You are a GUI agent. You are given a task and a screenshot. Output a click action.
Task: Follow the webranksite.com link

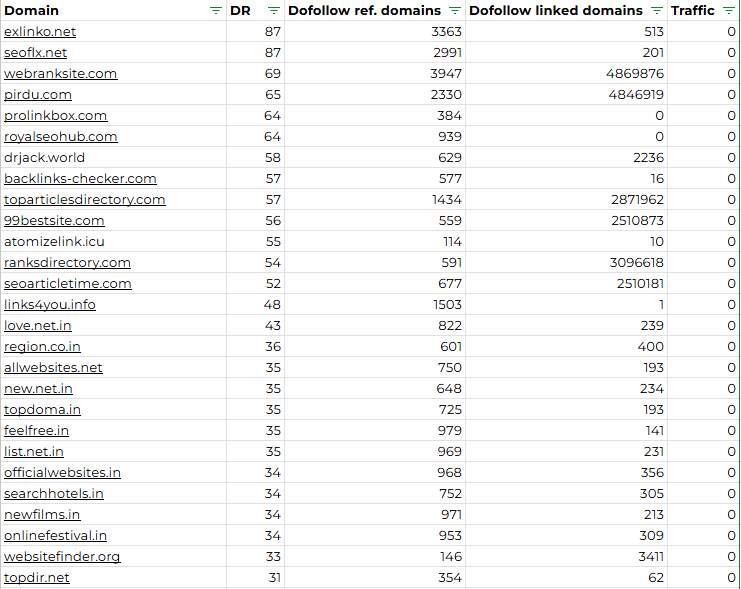(x=60, y=74)
